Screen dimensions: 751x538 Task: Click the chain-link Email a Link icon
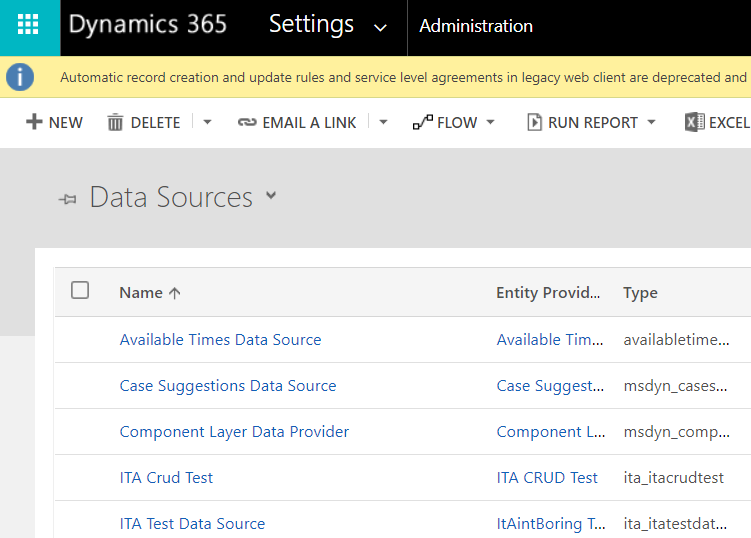pos(247,123)
